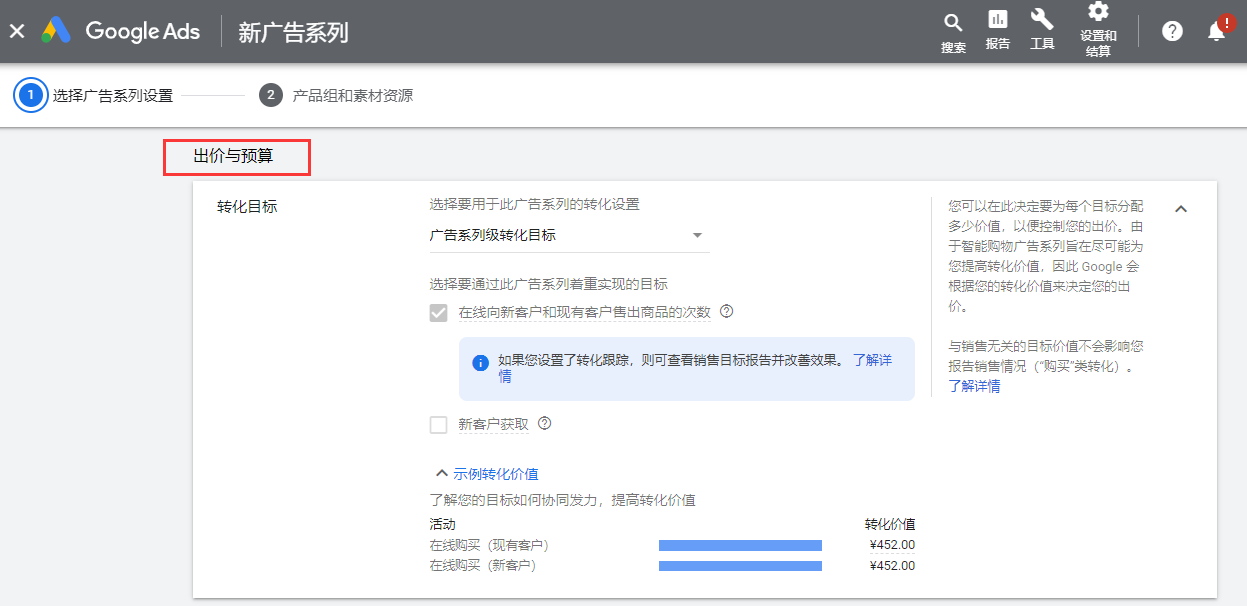Close the new campaign editor with X

tap(17, 31)
